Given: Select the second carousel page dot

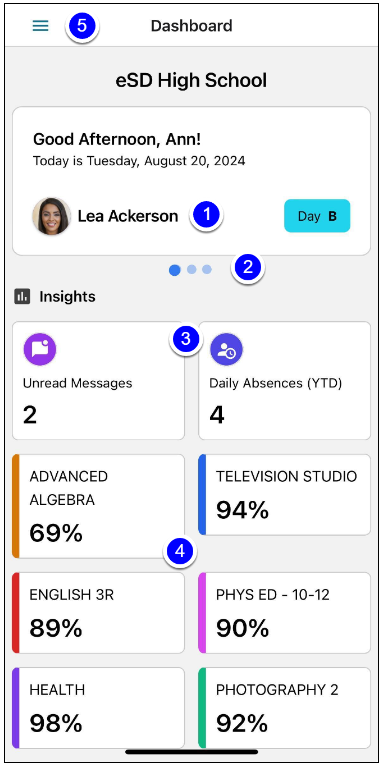Looking at the screenshot, I should click(x=192, y=269).
